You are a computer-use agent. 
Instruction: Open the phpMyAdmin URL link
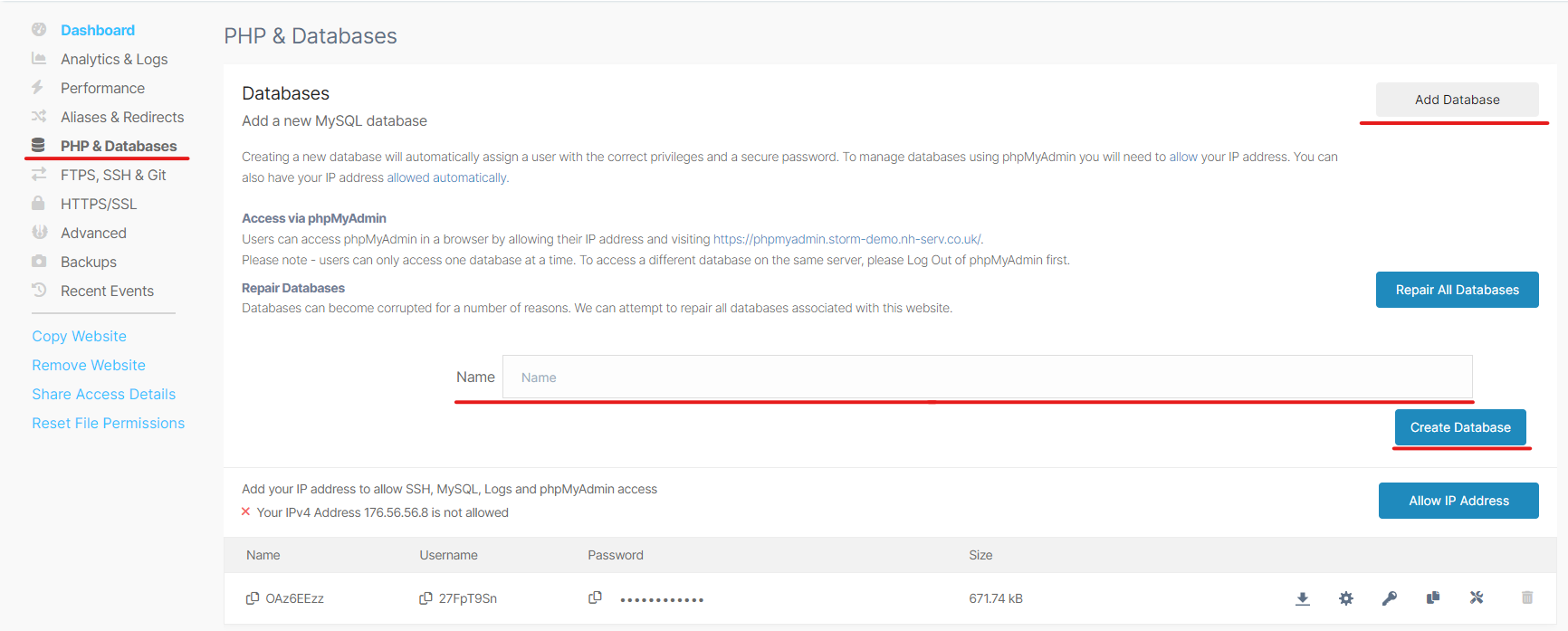tap(846, 239)
